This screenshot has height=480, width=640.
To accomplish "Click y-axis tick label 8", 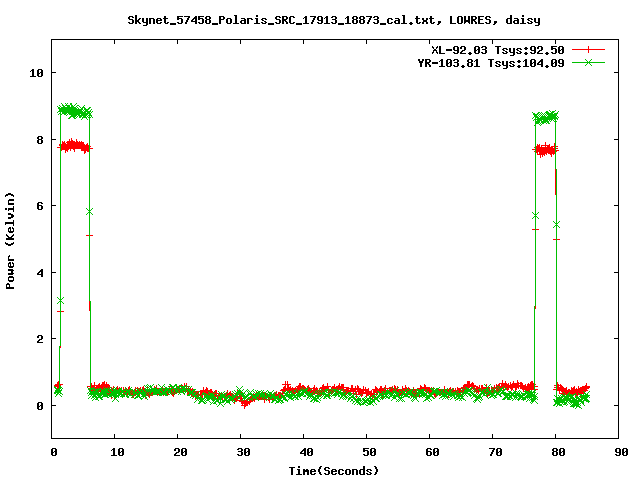I will click(40, 140).
